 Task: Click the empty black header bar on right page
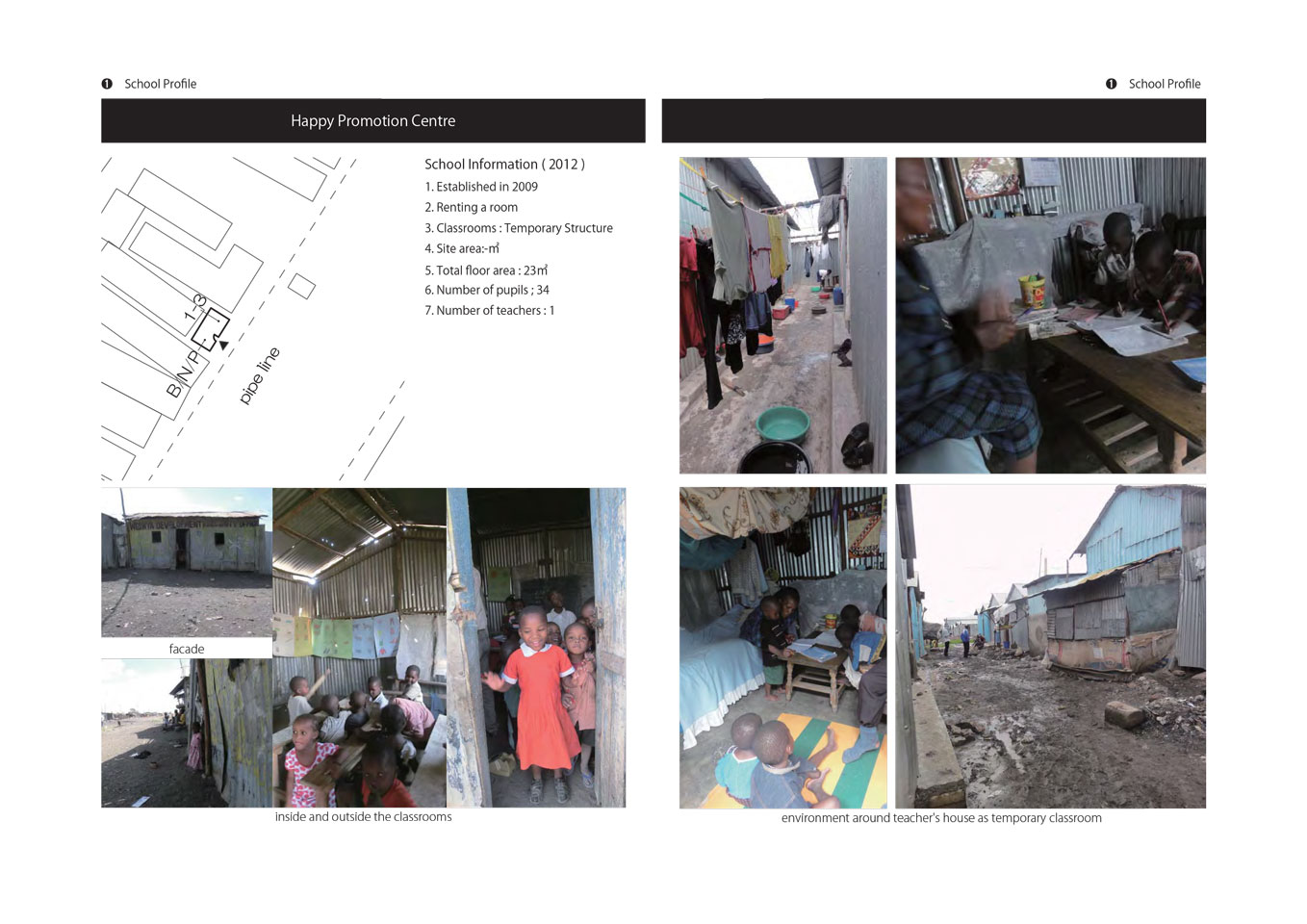934,120
